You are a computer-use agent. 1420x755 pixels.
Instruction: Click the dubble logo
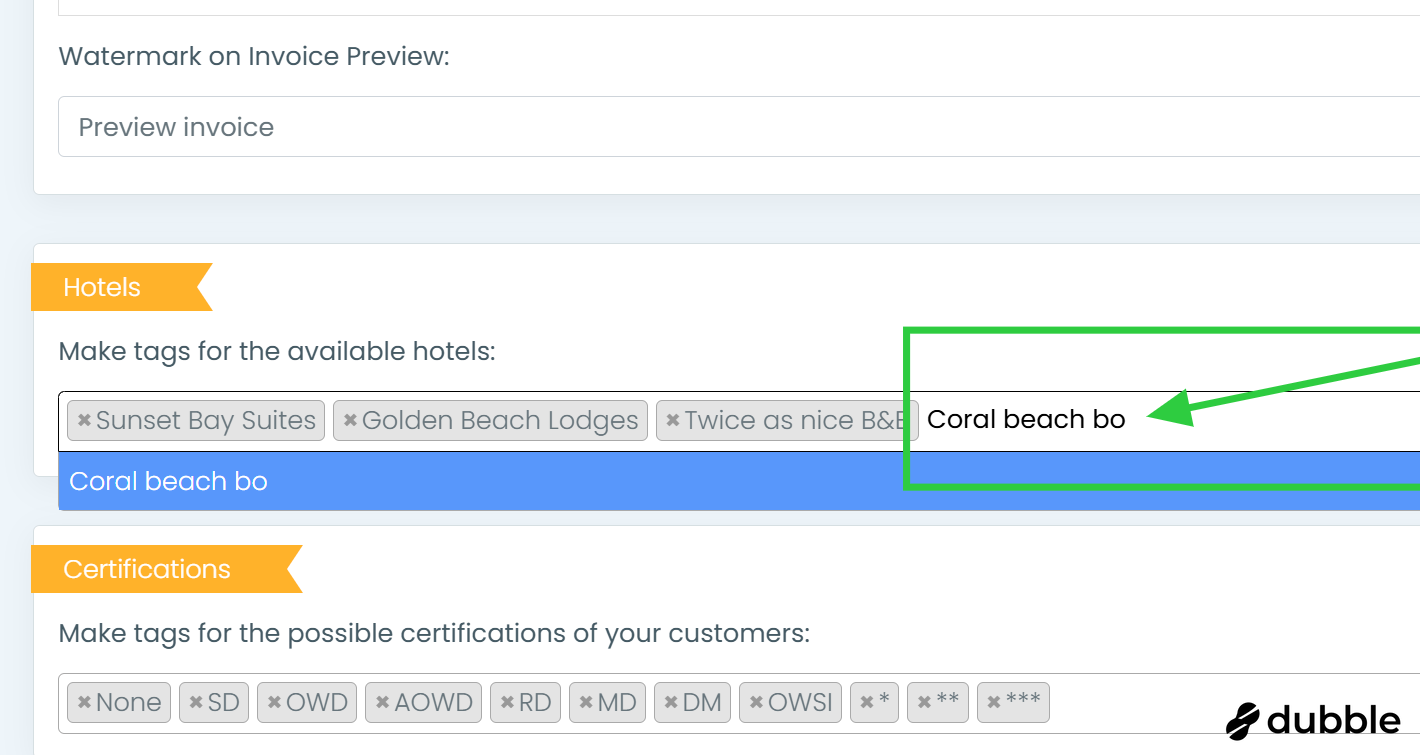coord(1313,720)
